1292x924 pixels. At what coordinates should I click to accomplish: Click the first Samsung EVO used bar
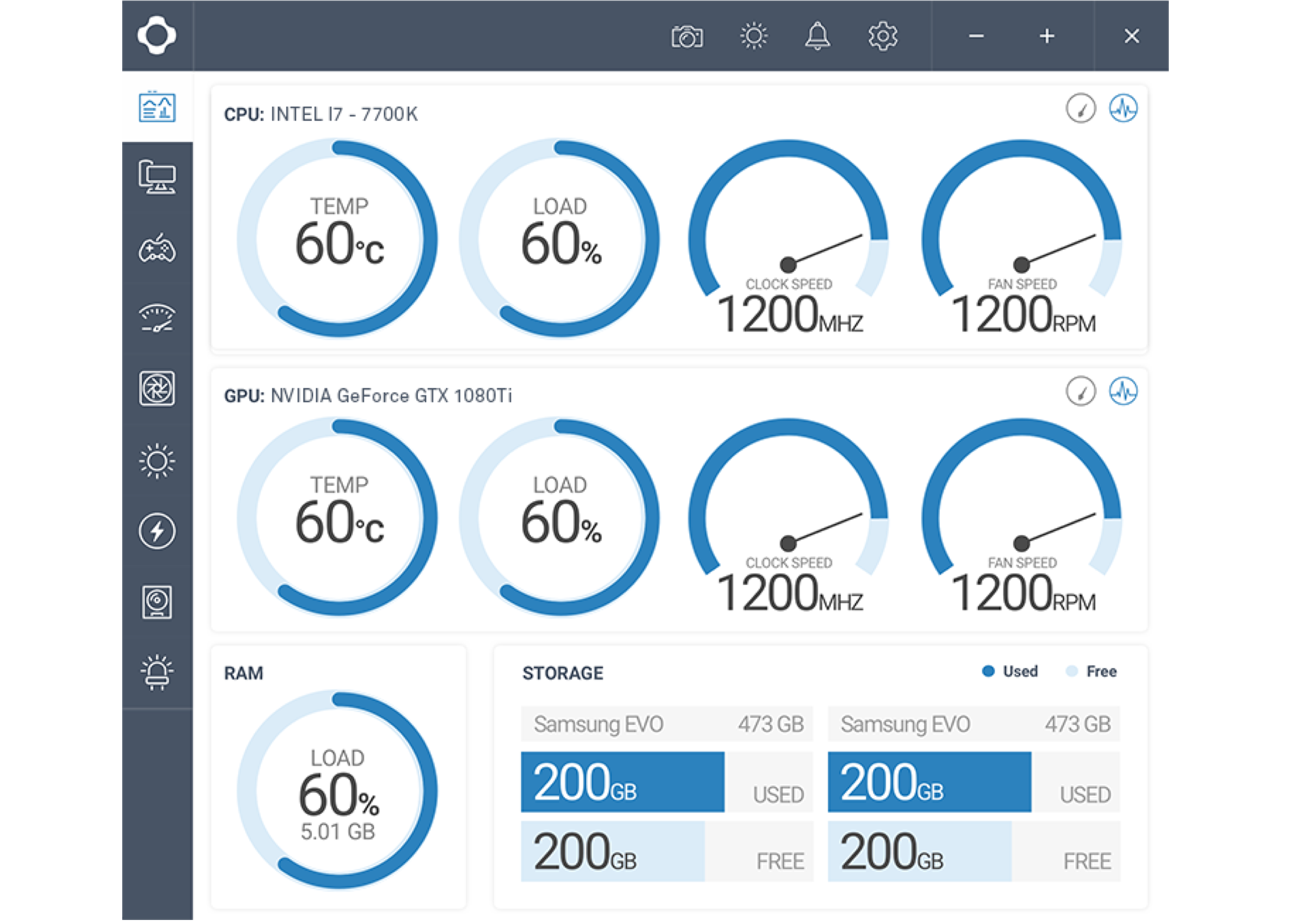click(622, 782)
